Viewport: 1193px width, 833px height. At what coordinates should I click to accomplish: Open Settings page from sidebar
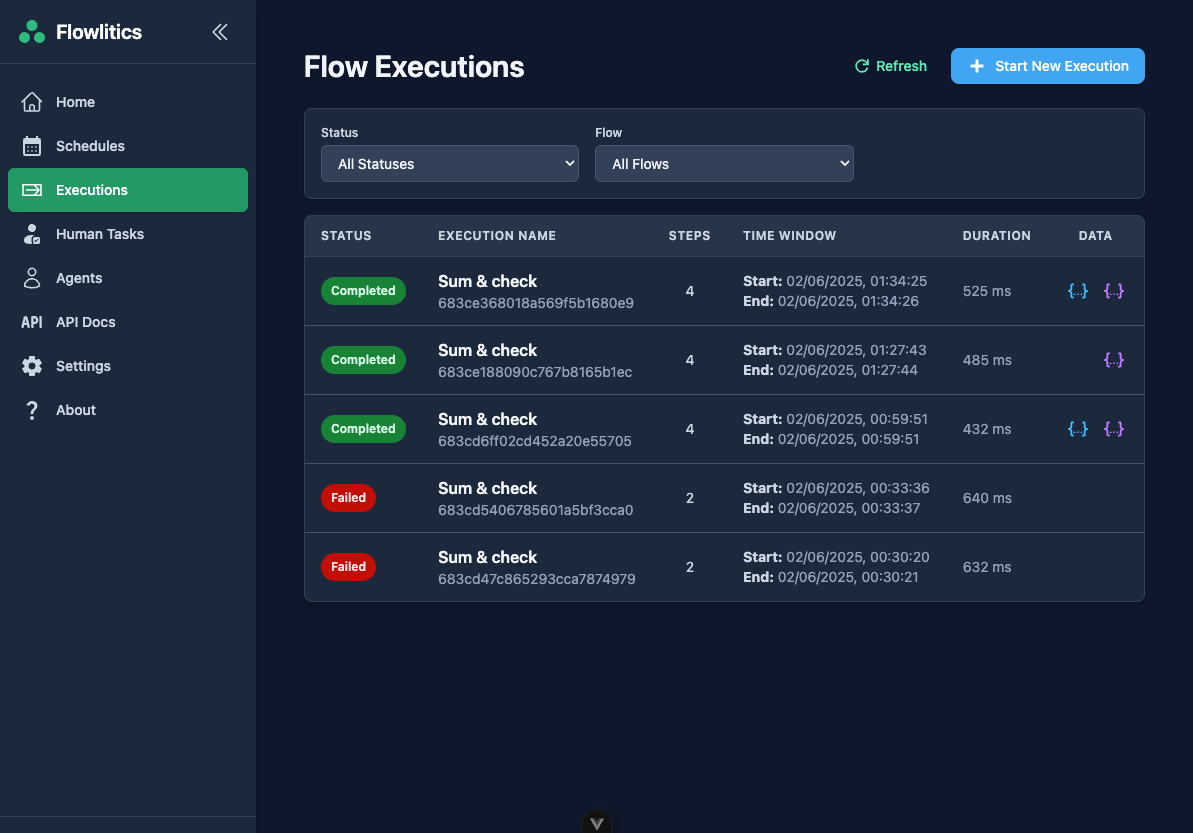click(128, 366)
